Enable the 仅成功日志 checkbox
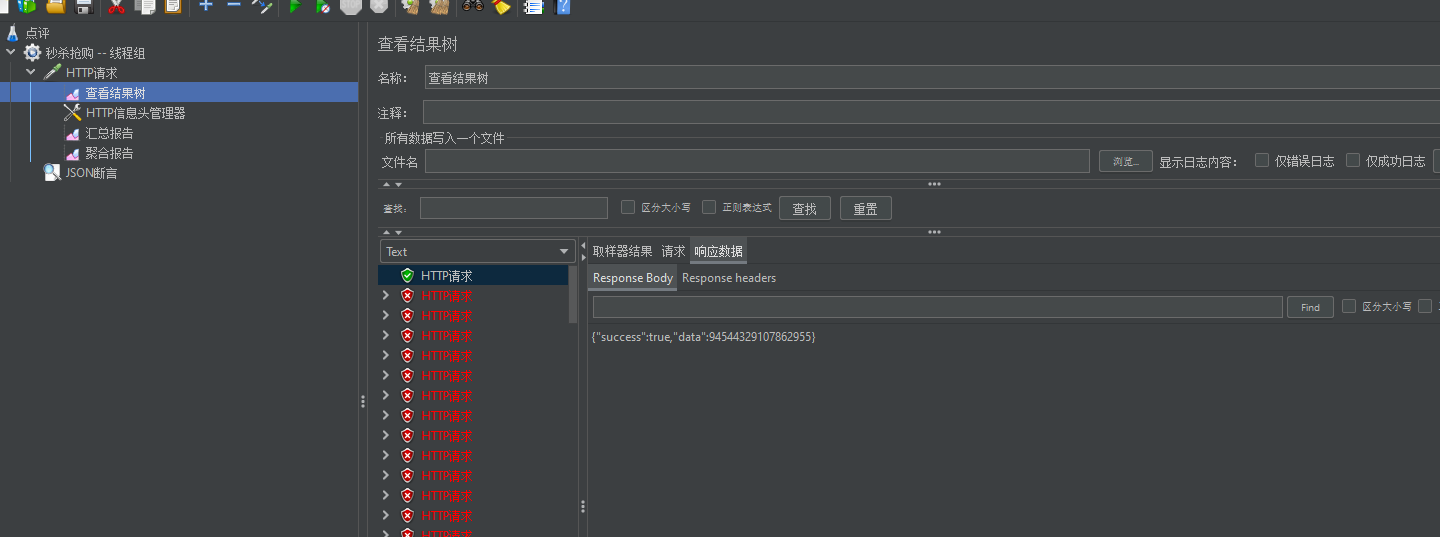This screenshot has width=1440, height=537. (1353, 160)
